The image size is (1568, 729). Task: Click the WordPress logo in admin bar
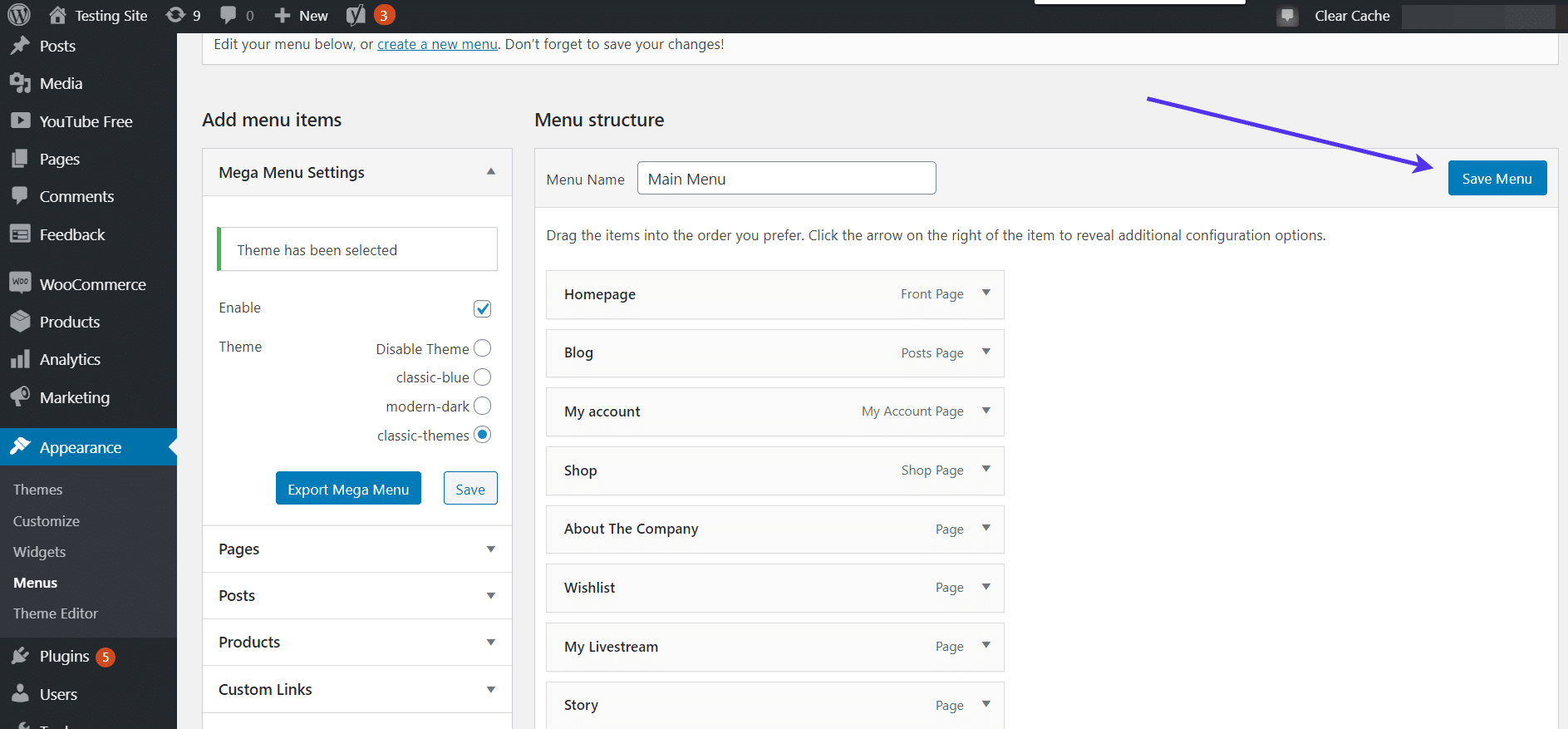[18, 15]
